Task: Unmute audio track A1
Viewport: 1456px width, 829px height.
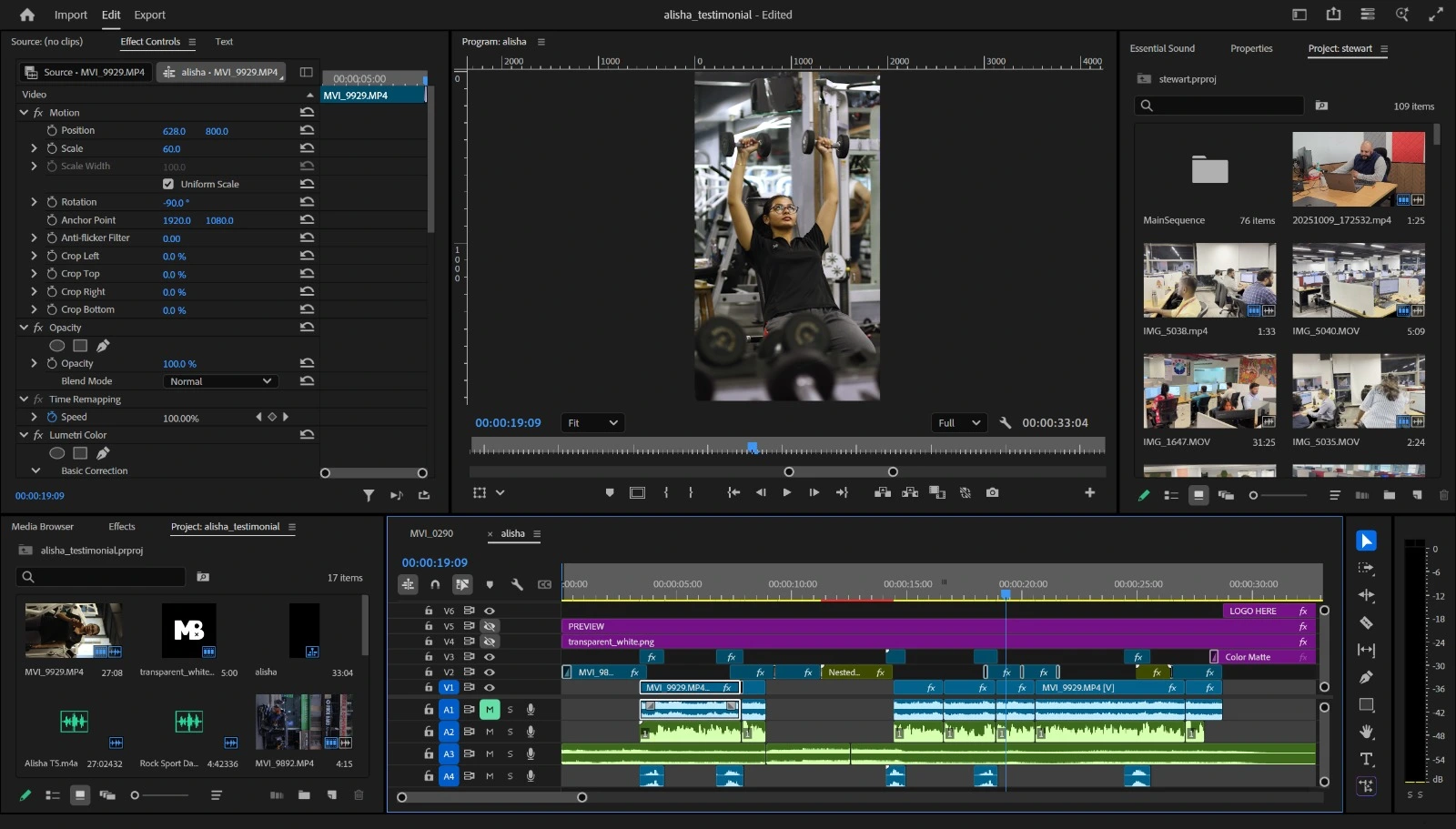Action: pos(490,709)
